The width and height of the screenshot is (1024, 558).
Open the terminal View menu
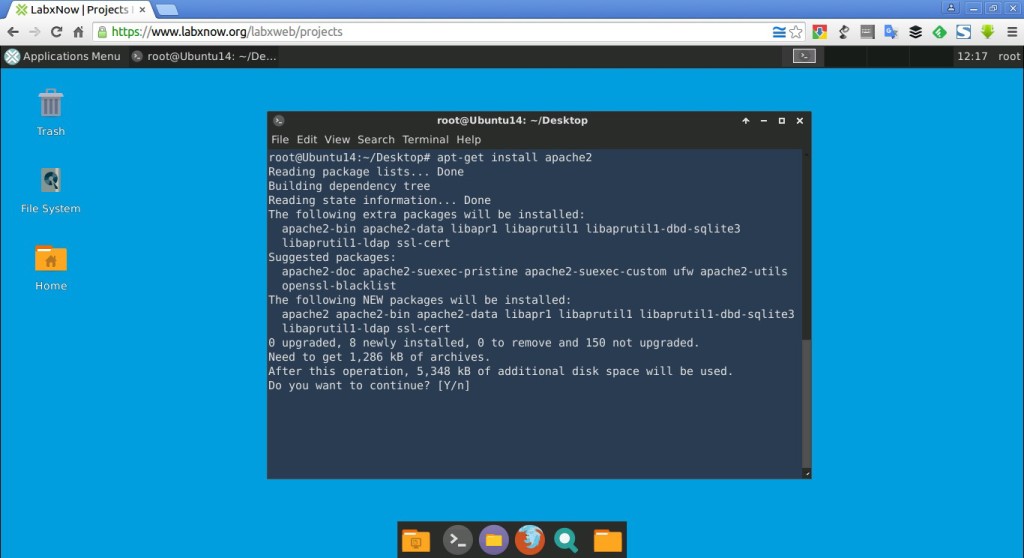click(x=337, y=139)
